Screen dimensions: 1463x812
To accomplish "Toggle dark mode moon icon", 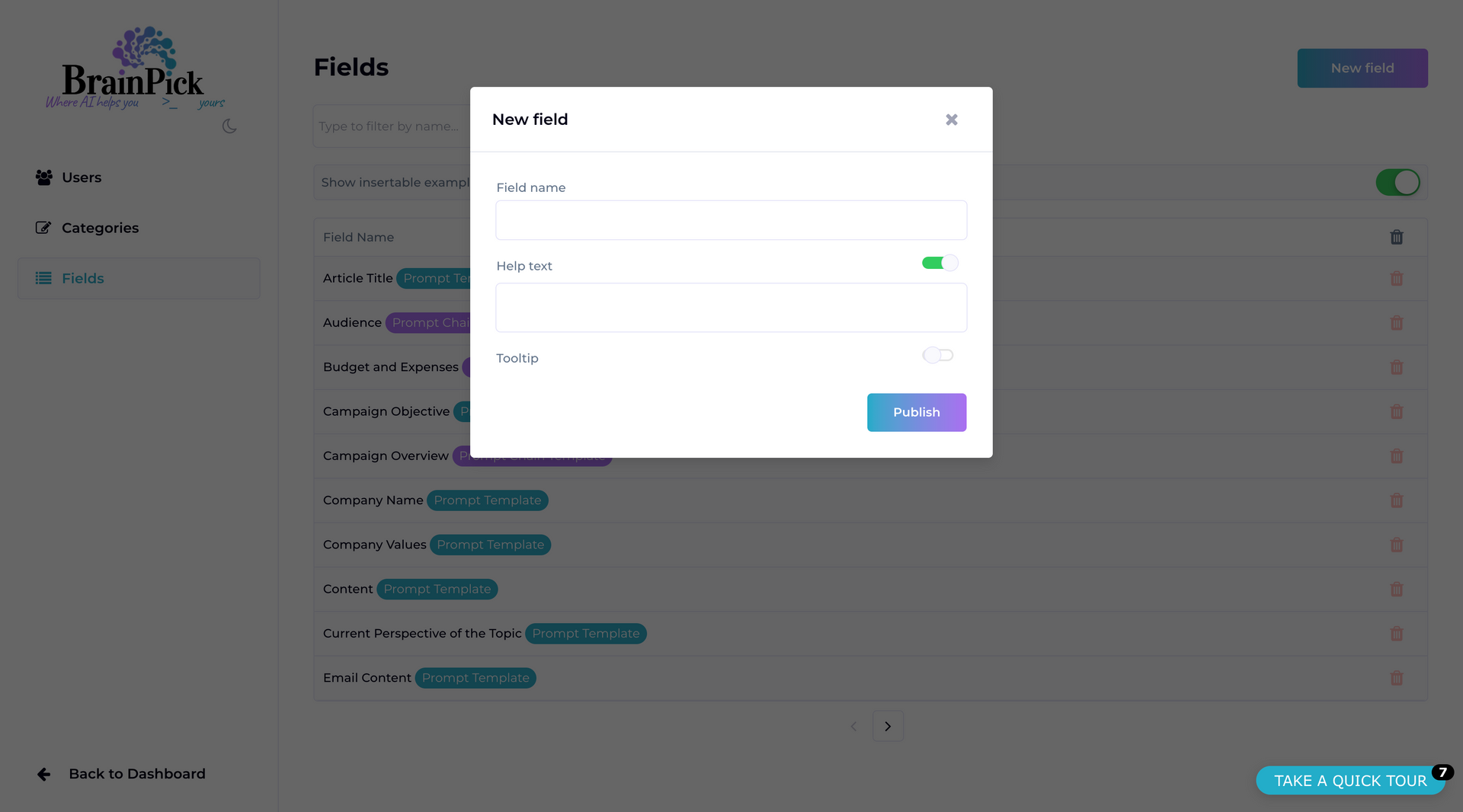I will pyautogui.click(x=229, y=126).
